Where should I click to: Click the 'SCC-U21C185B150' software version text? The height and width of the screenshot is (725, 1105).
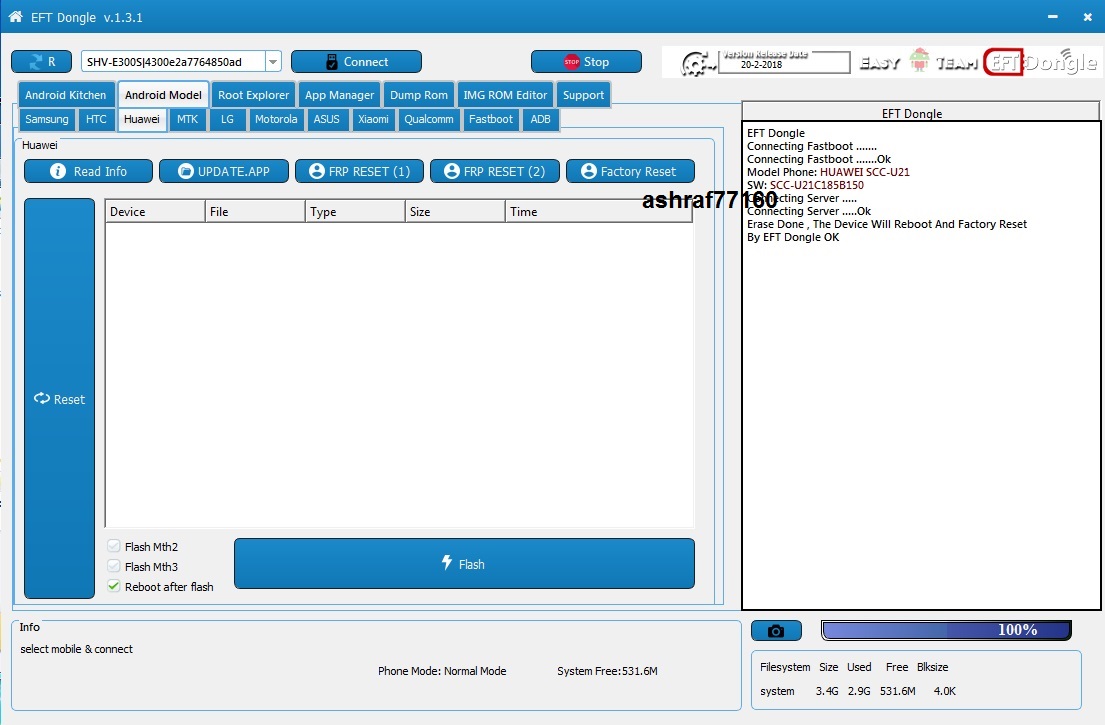pyautogui.click(x=817, y=185)
